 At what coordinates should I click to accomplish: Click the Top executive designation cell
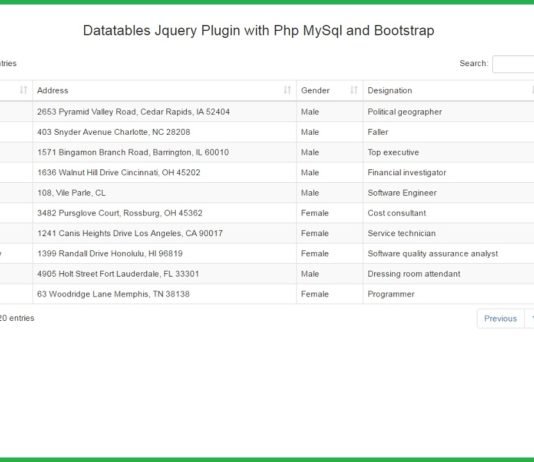(x=449, y=152)
